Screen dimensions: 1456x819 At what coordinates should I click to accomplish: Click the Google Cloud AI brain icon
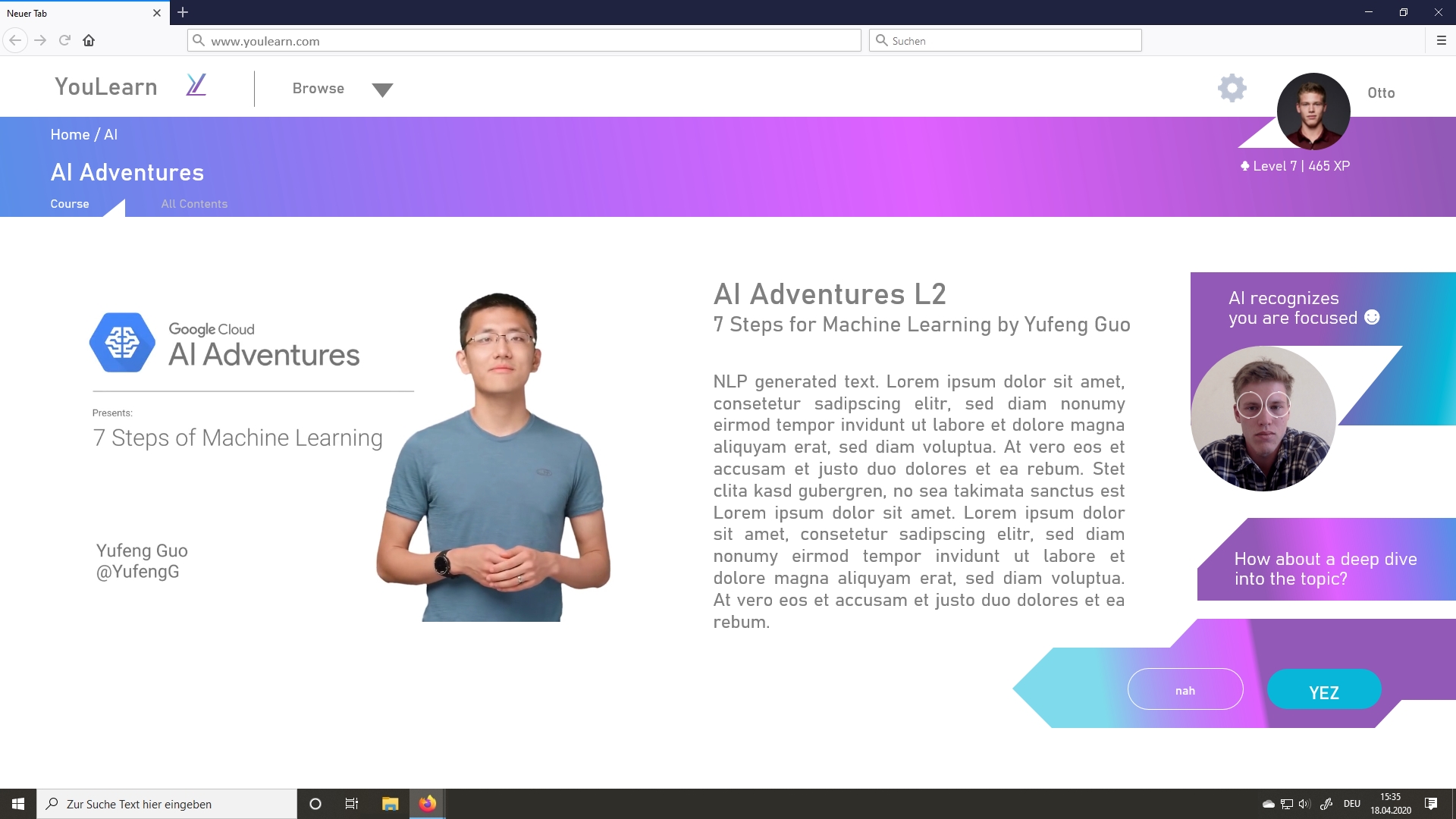[x=122, y=343]
